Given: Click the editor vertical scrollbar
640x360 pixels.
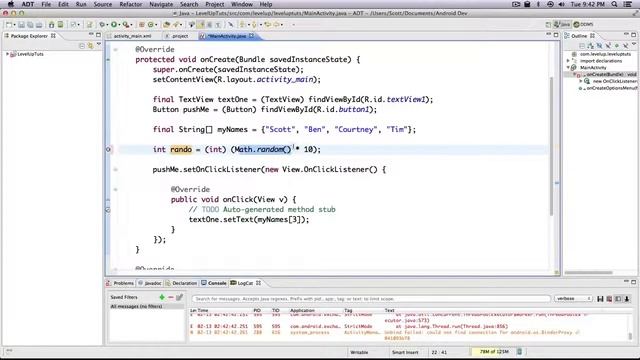Looking at the screenshot, I should click(552, 147).
